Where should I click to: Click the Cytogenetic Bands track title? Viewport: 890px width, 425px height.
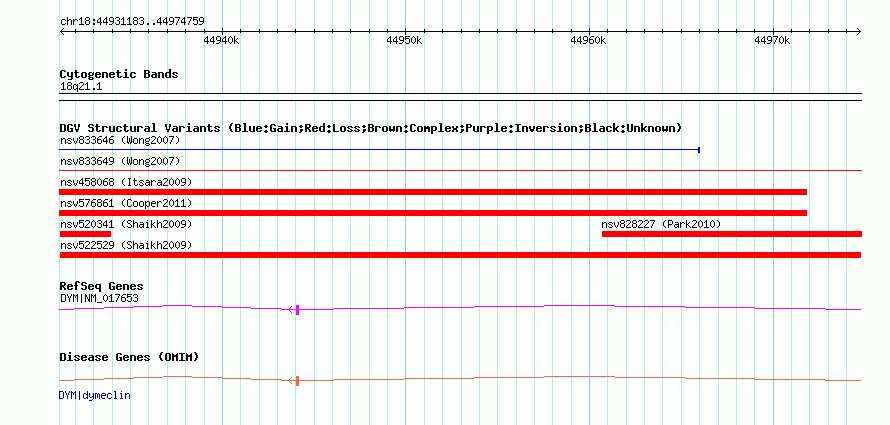pos(119,74)
